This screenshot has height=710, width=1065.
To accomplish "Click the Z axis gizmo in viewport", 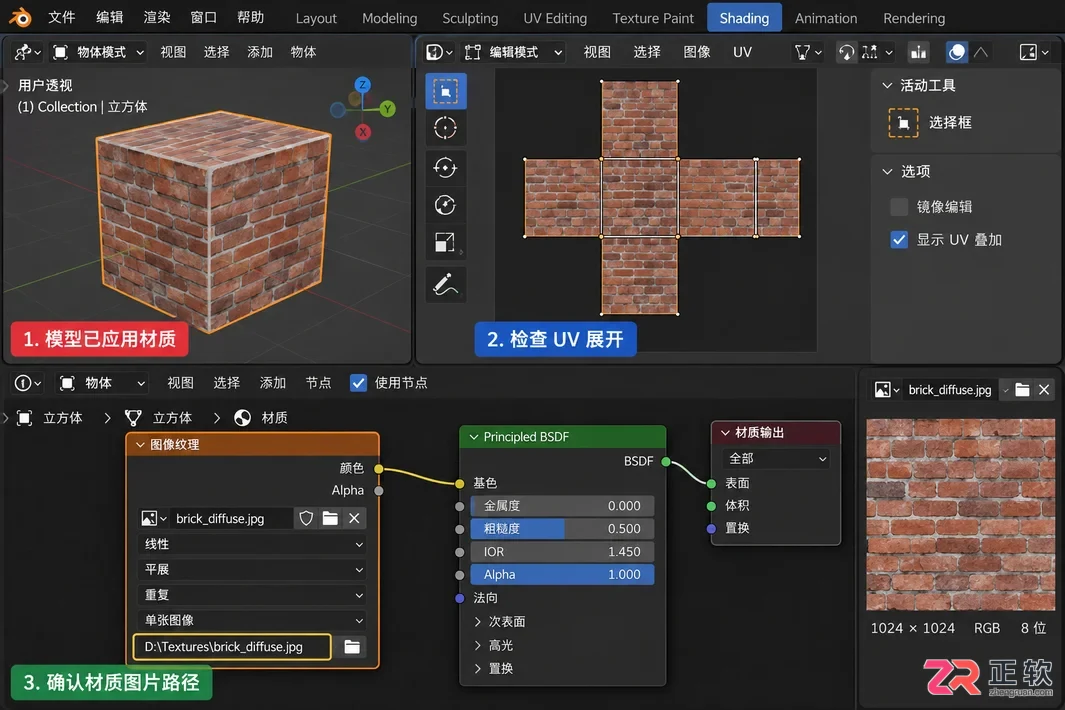I will click(x=363, y=84).
